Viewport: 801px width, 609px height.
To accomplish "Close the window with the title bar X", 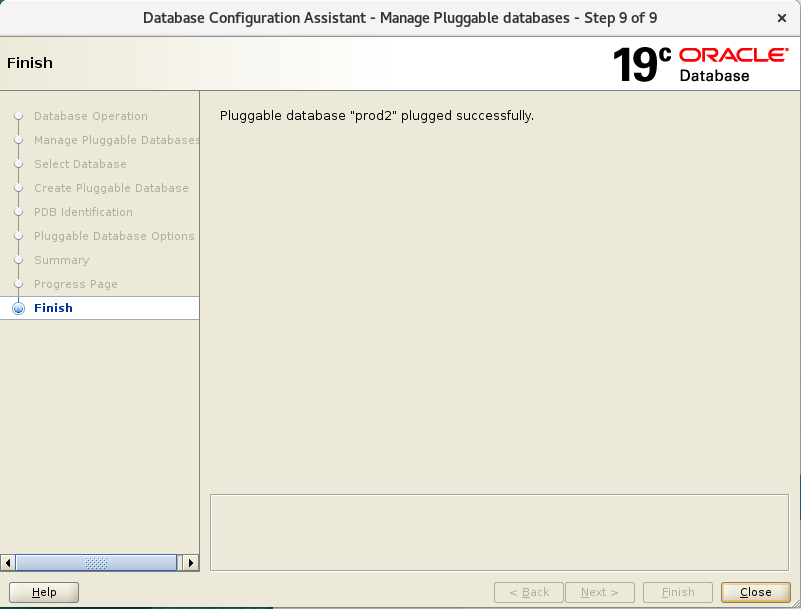I will tap(782, 18).
